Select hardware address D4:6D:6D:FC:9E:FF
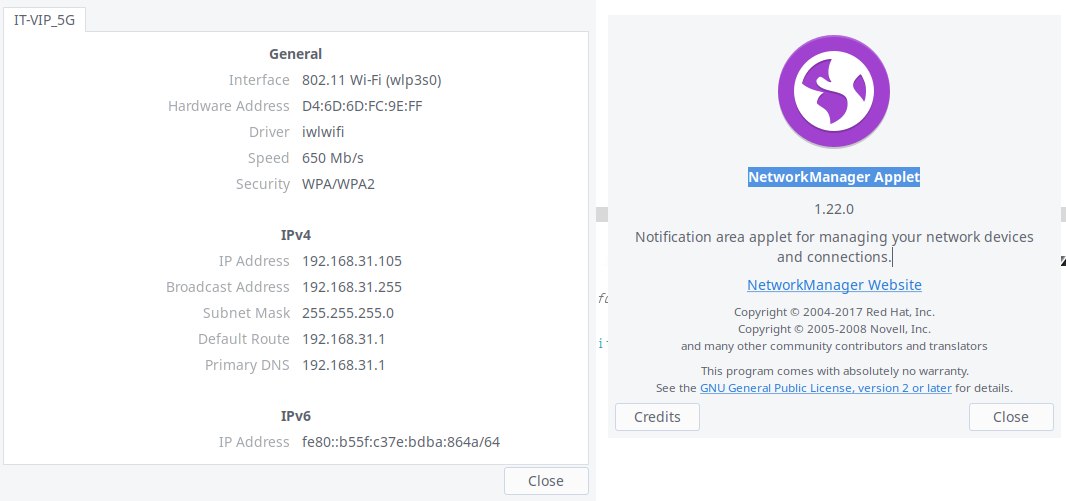1066x501 pixels. [362, 106]
